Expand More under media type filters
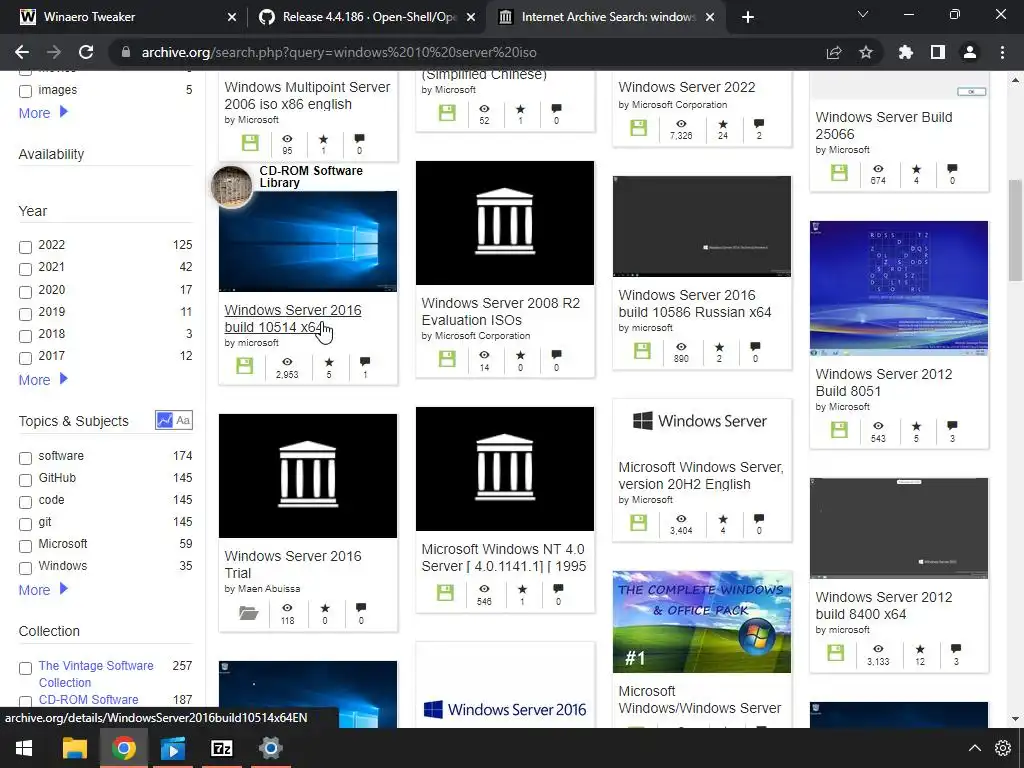Screen dimensions: 1024x768 coord(43,112)
